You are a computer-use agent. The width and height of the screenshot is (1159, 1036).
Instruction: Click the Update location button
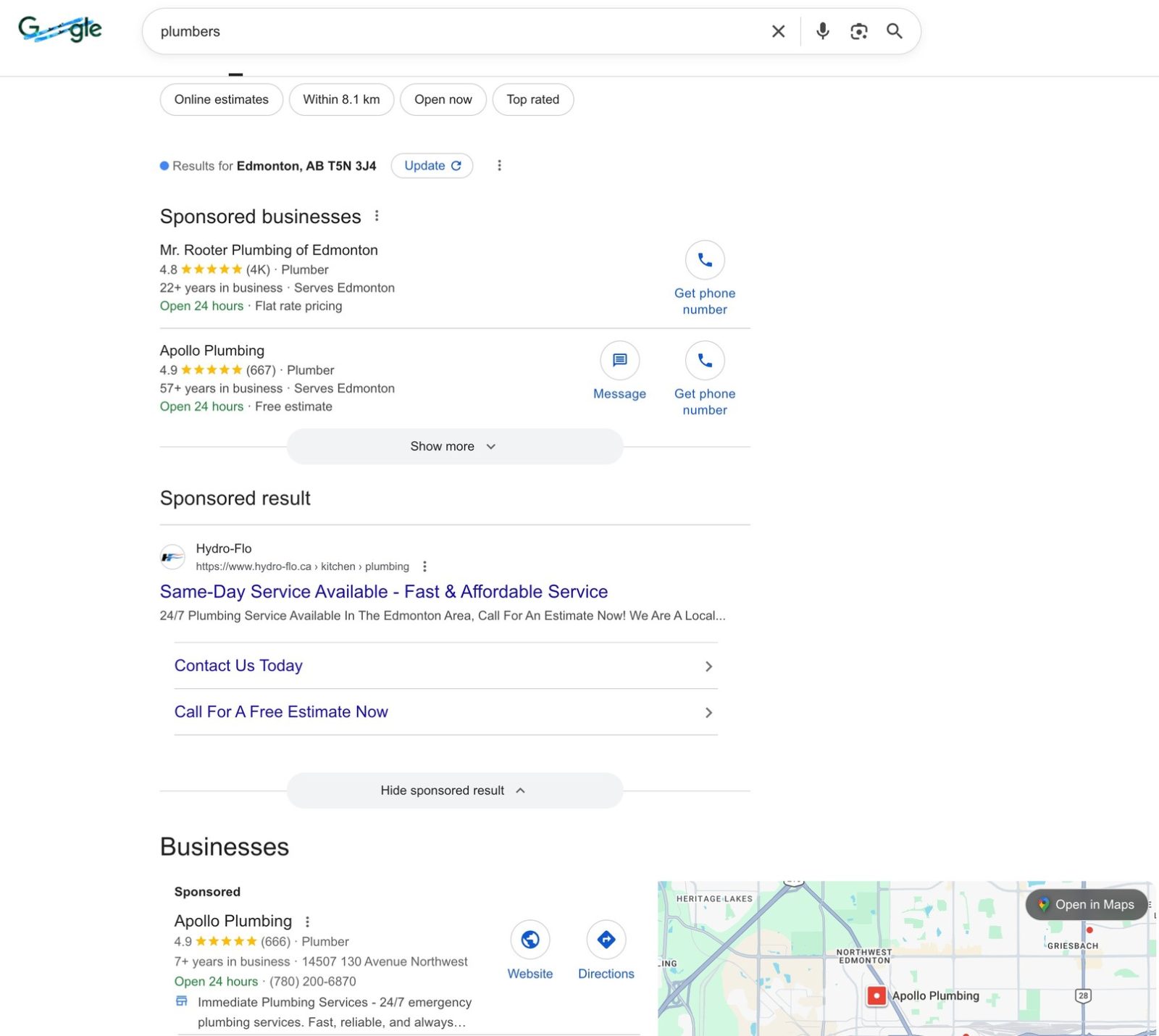tap(432, 166)
